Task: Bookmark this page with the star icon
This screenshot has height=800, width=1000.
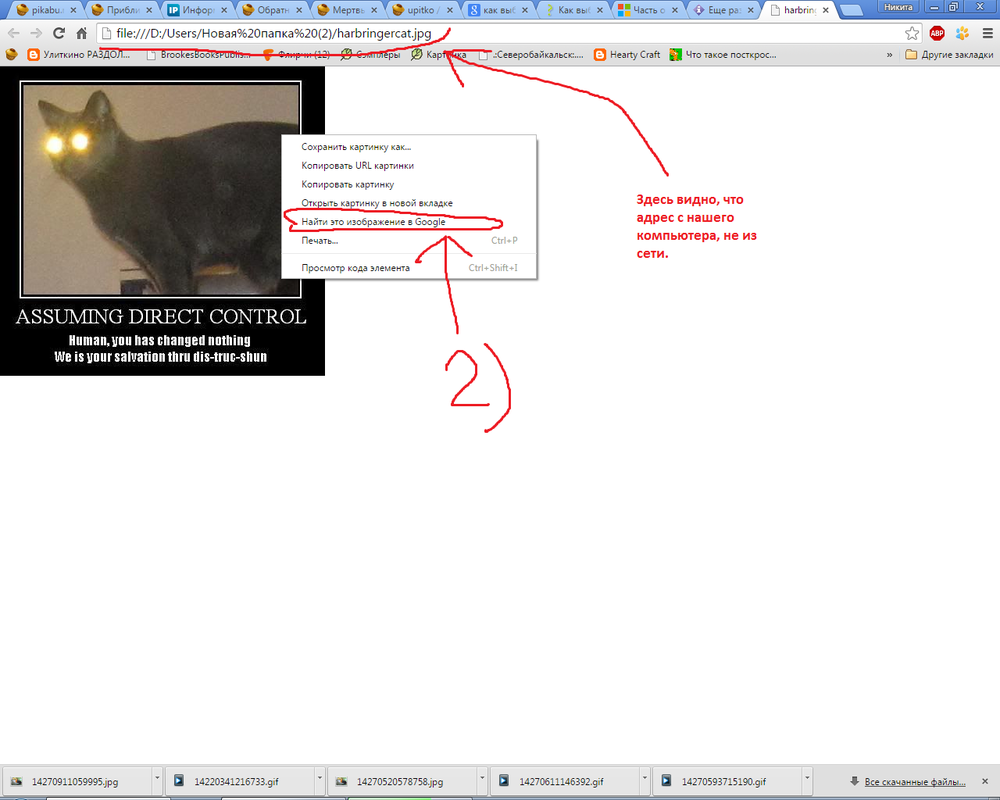Action: pyautogui.click(x=912, y=33)
